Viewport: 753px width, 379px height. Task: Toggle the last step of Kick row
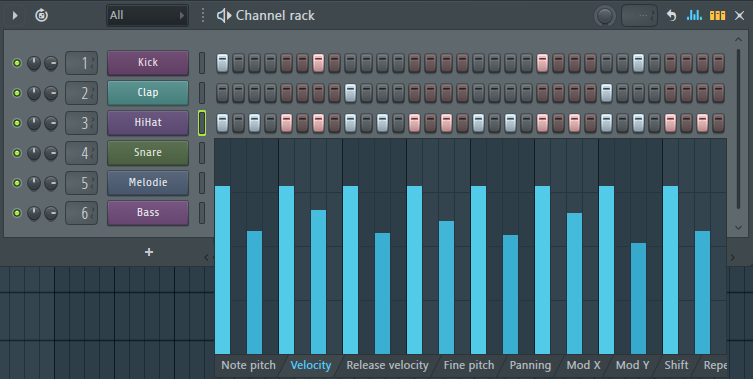(x=718, y=63)
